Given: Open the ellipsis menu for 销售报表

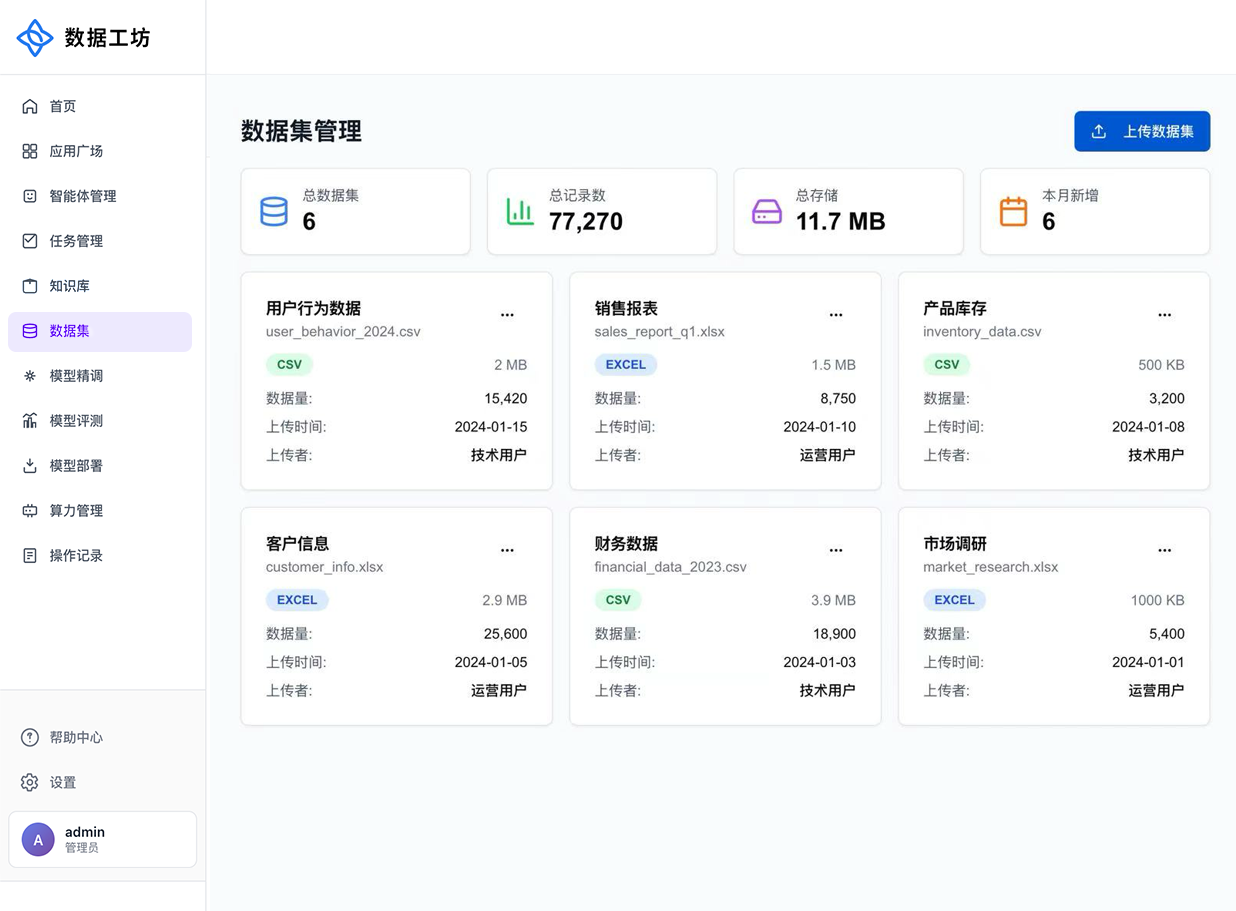Looking at the screenshot, I should point(836,314).
